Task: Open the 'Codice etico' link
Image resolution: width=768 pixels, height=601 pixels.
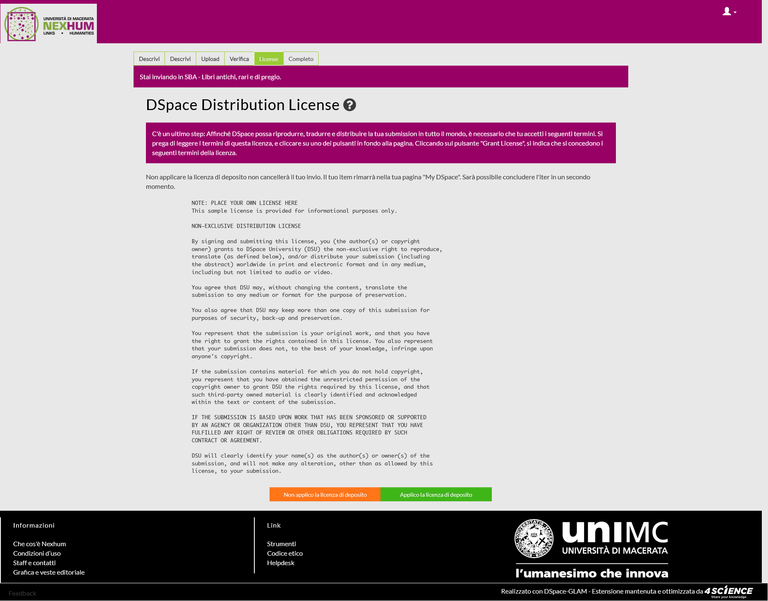Action: 285,553
